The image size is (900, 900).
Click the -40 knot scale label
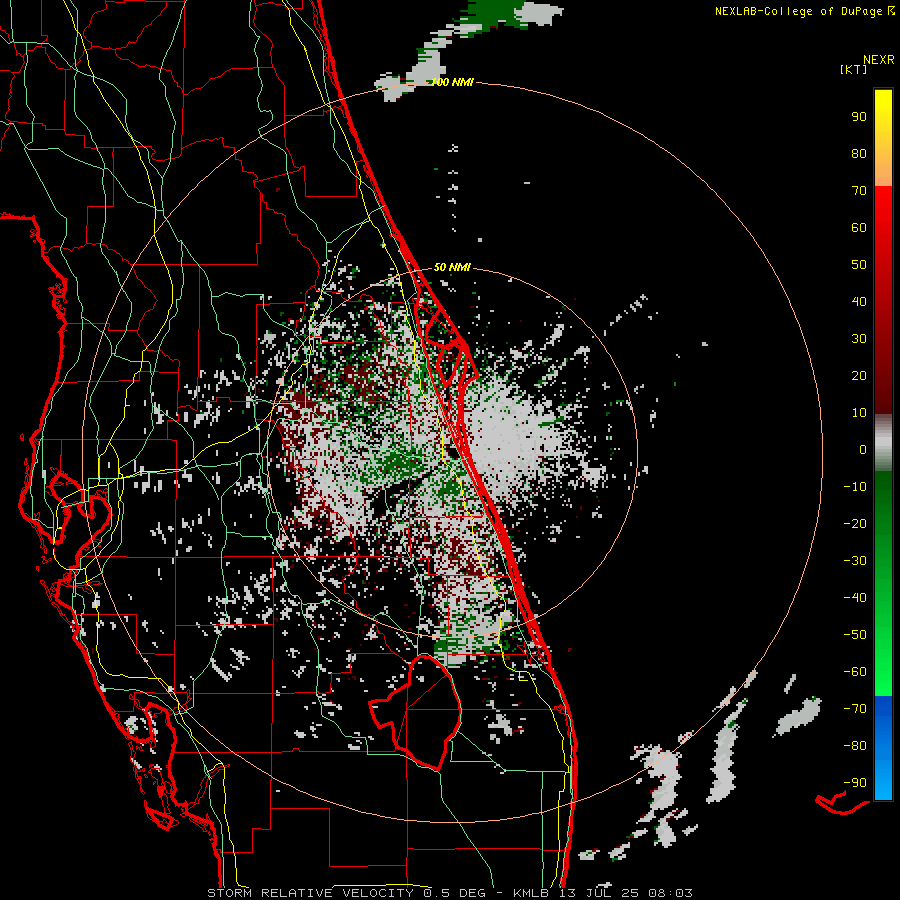(855, 598)
